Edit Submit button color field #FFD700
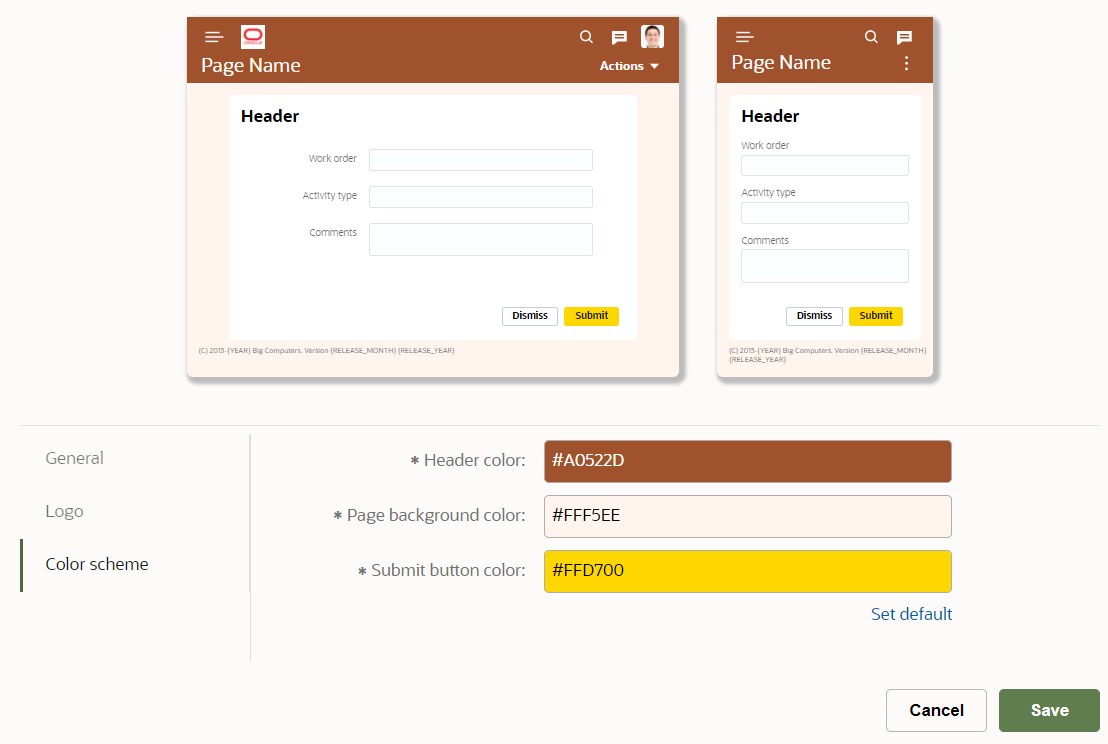The width and height of the screenshot is (1108, 744). 748,572
